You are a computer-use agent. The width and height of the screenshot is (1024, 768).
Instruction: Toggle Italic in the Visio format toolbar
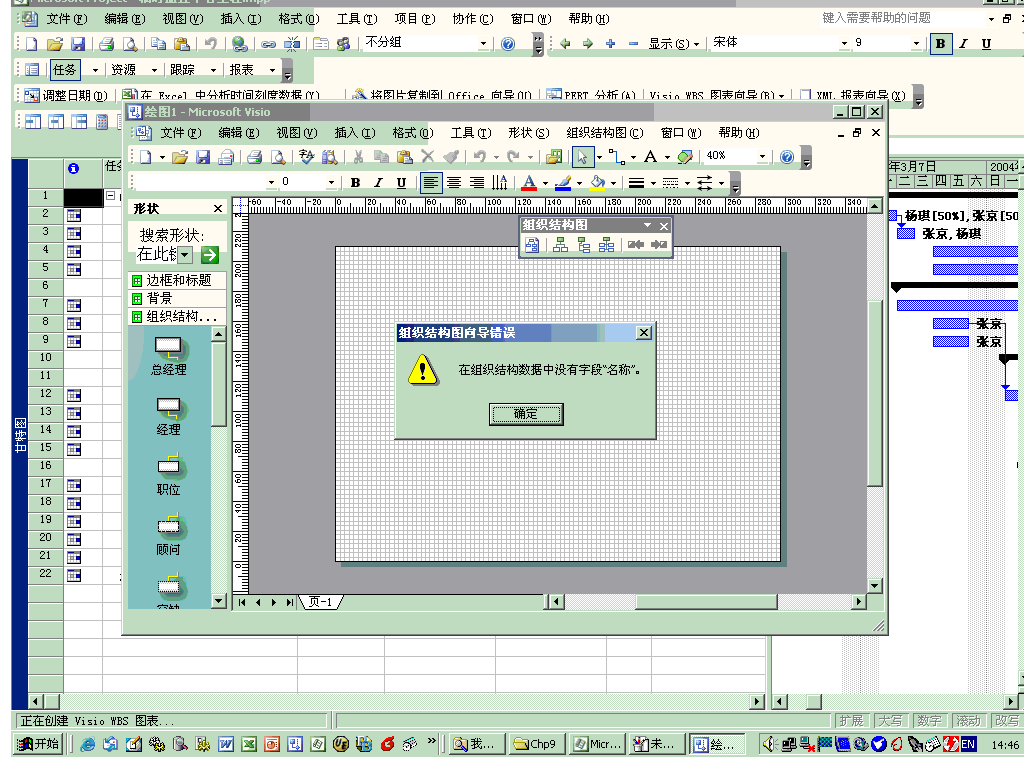pyautogui.click(x=378, y=183)
